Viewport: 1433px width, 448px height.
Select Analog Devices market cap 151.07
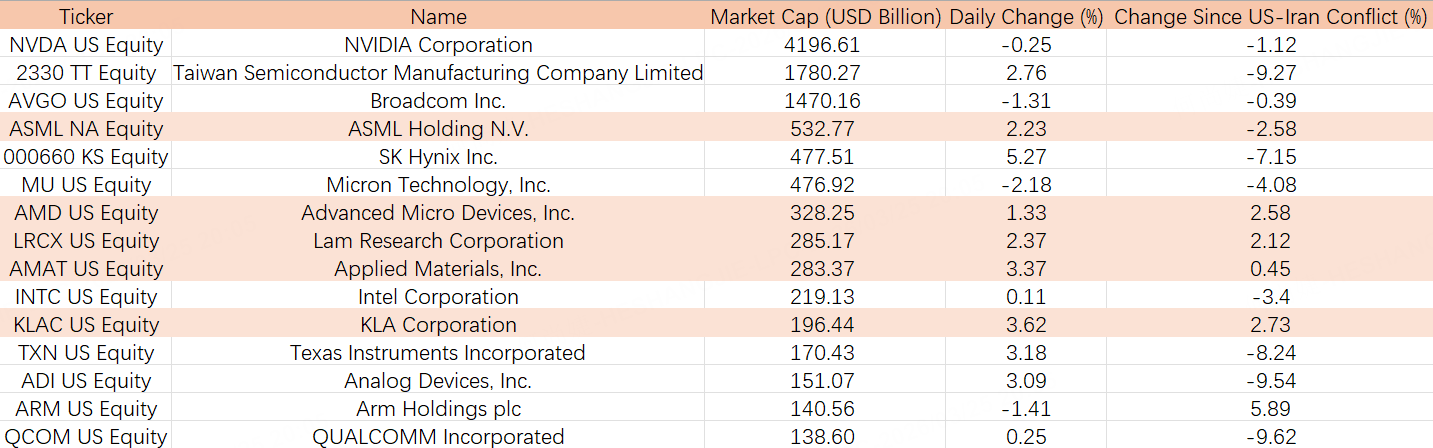coord(825,381)
